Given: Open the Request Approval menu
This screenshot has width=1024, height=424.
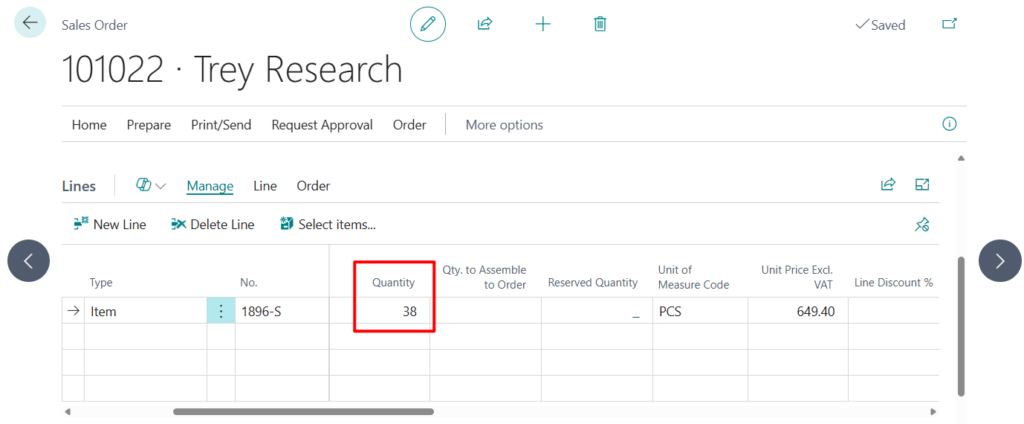Looking at the screenshot, I should pos(322,125).
